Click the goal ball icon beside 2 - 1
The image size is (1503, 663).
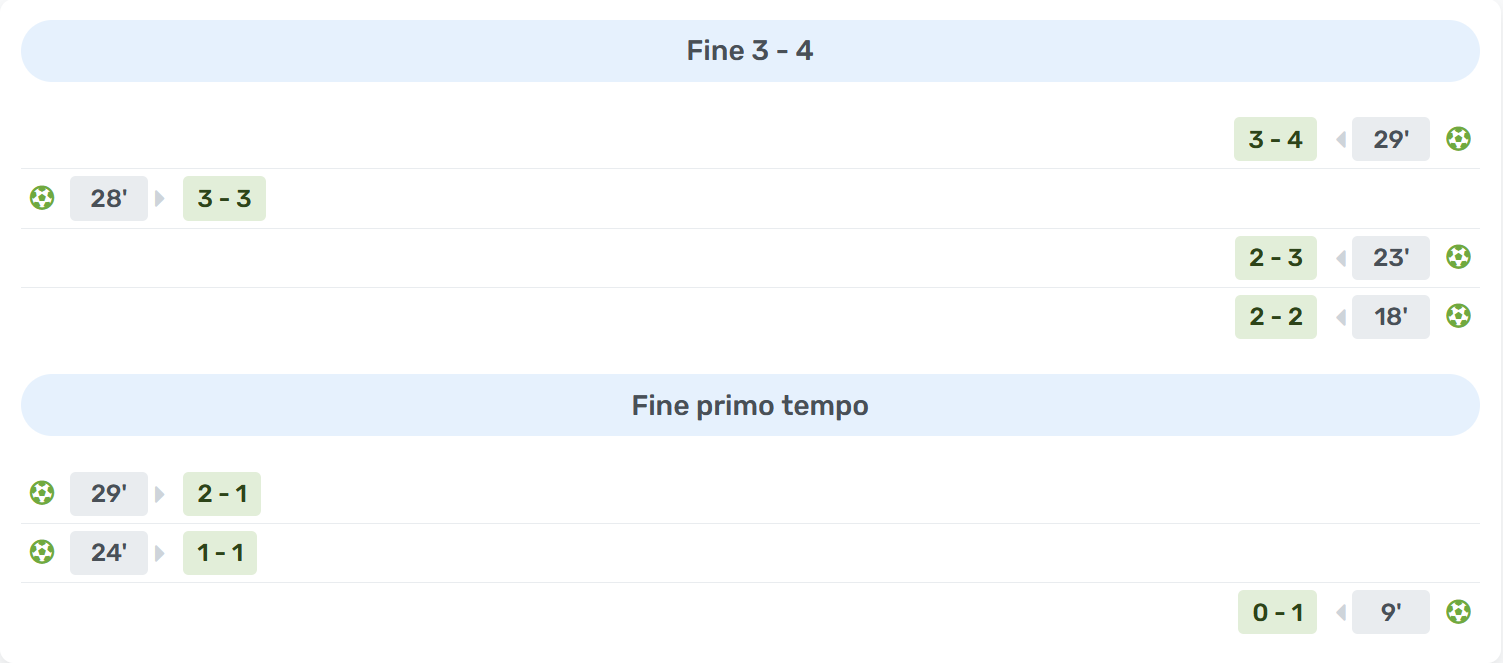coord(42,493)
